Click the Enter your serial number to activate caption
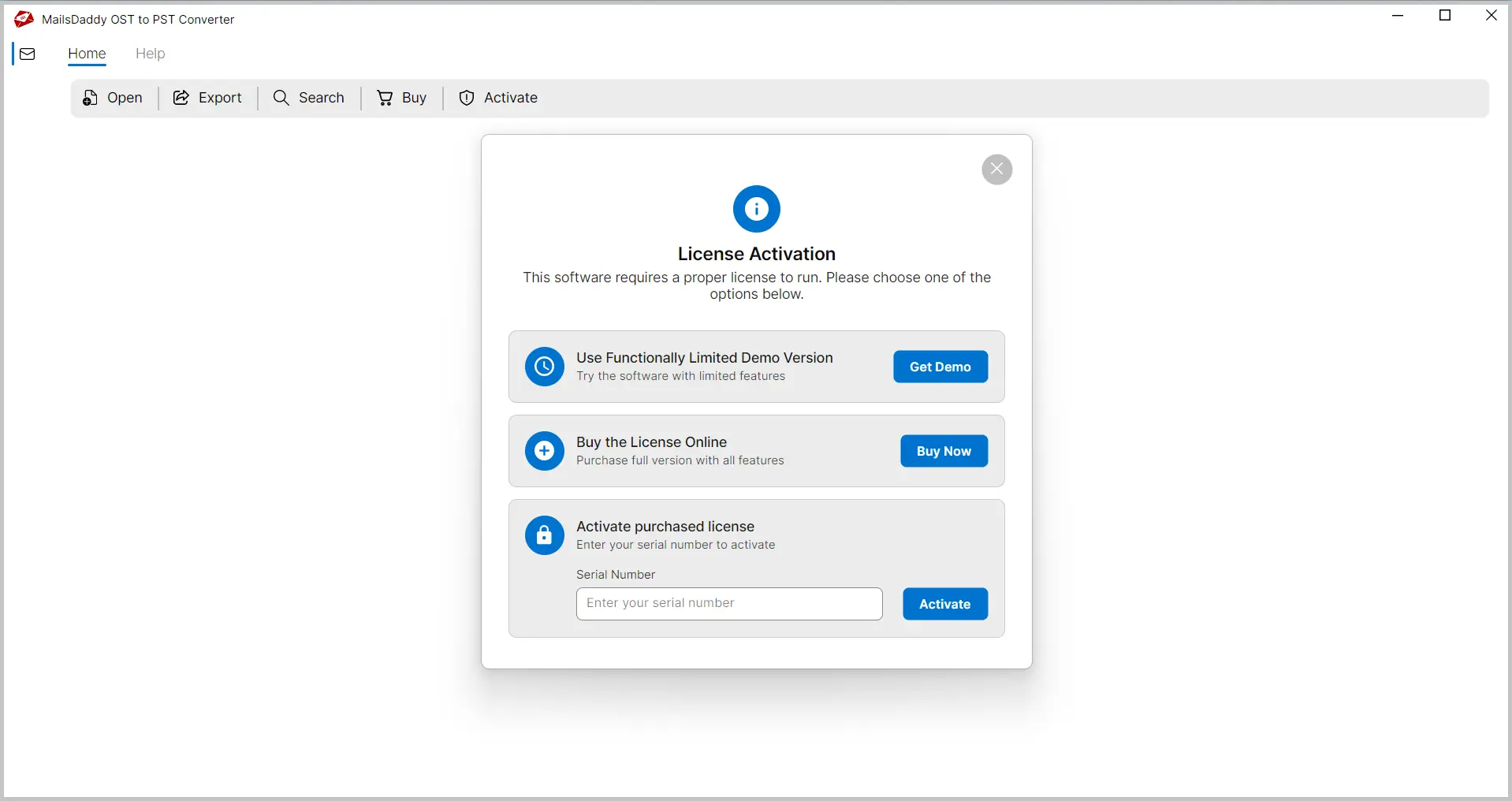This screenshot has height=801, width=1512. pos(676,545)
